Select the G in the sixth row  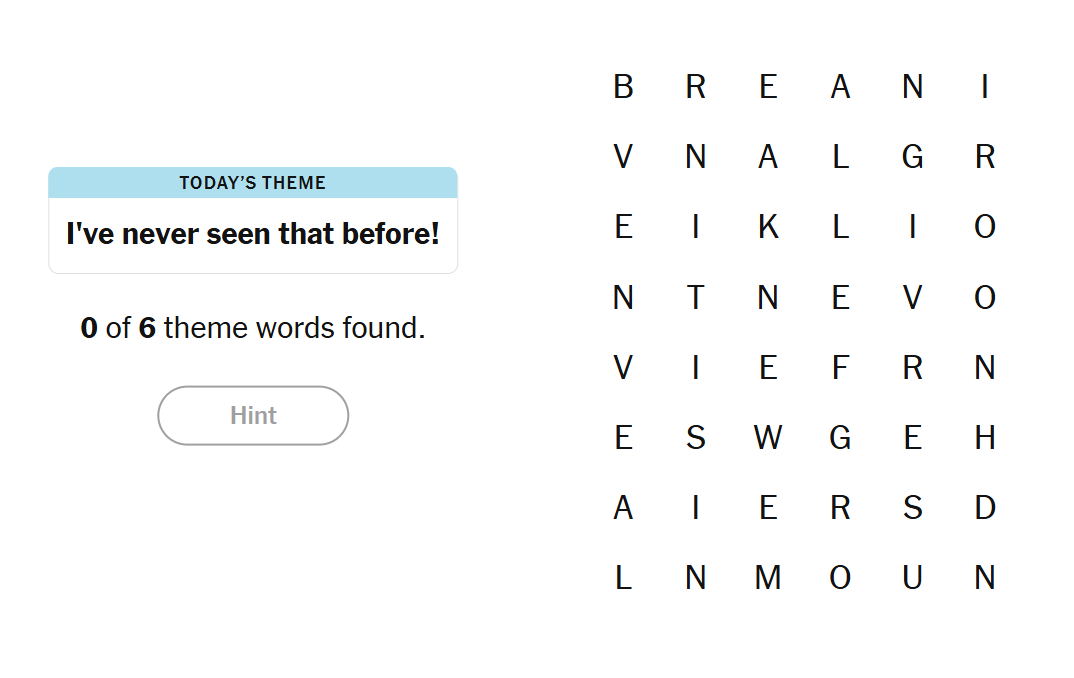pos(840,438)
